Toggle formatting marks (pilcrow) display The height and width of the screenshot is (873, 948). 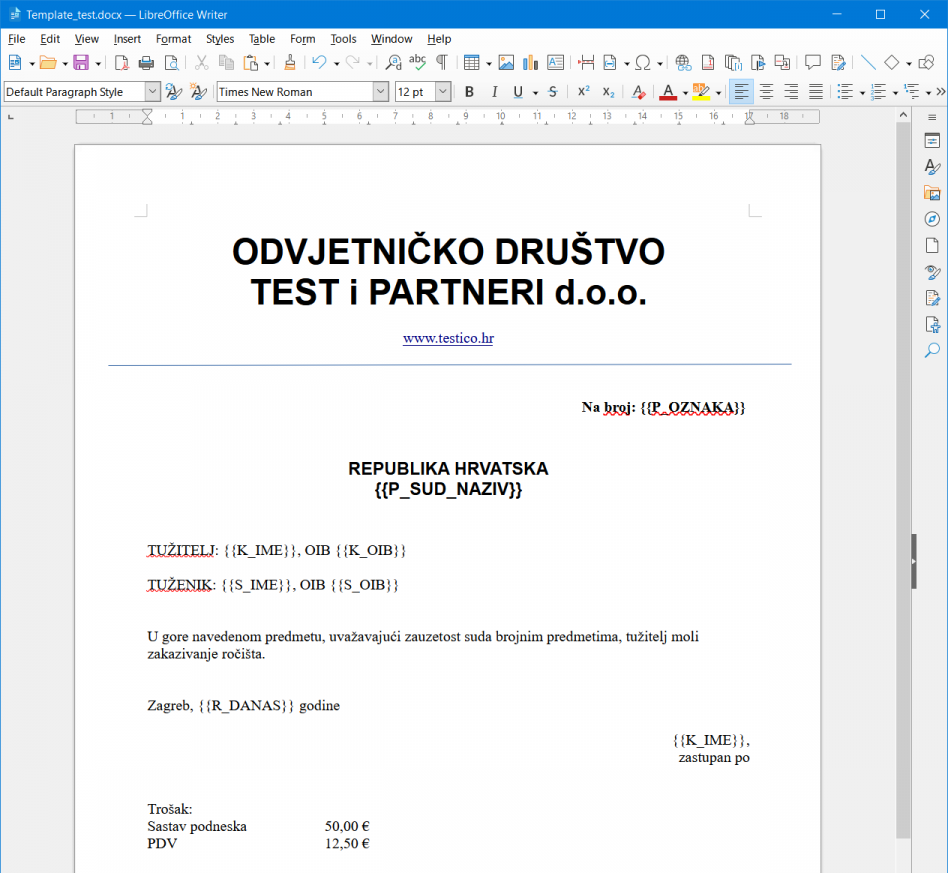coord(441,63)
